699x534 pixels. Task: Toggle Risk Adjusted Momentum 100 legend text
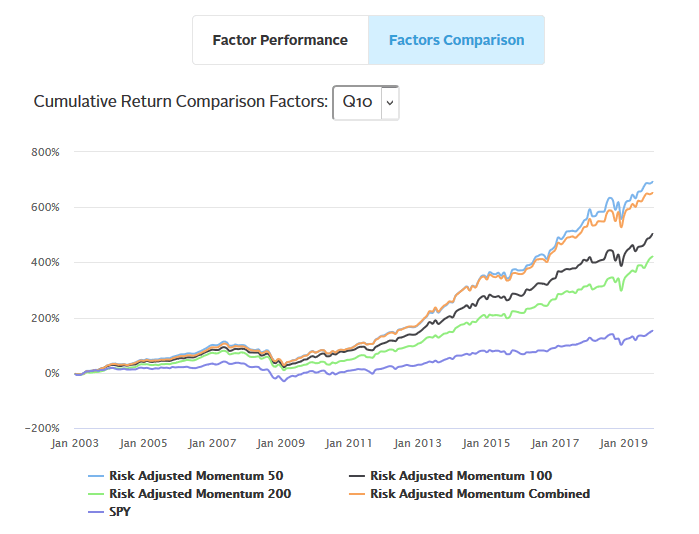(x=461, y=476)
